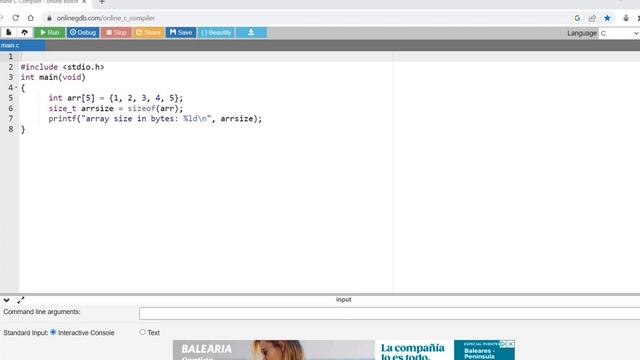Open the Language dropdown
Image resolution: width=640 pixels, height=360 pixels.
click(619, 33)
